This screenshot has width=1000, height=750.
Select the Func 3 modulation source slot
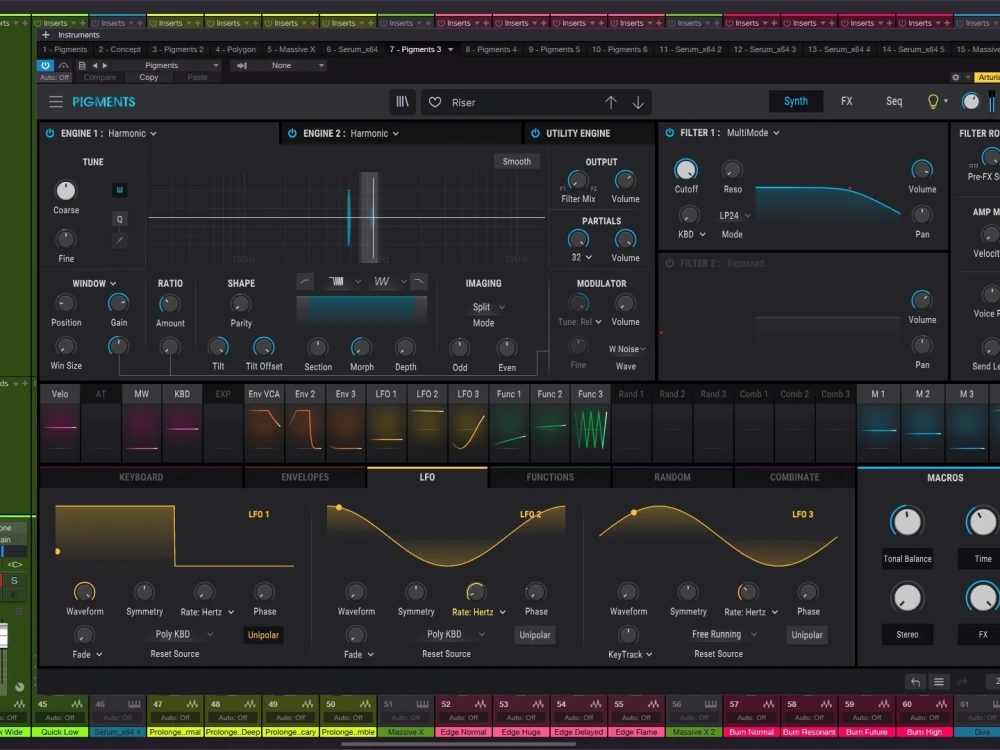(x=591, y=423)
